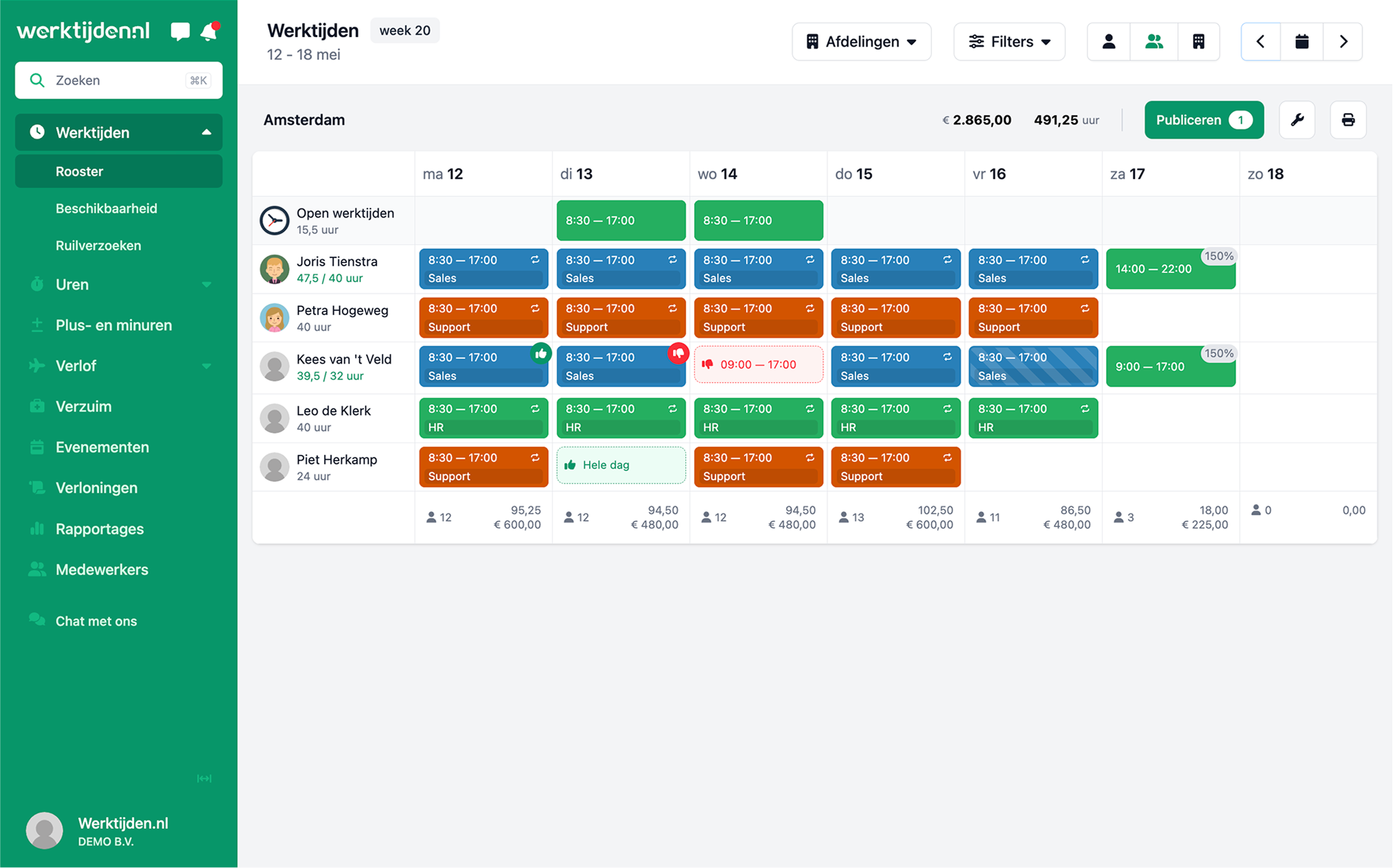This screenshot has width=1393, height=868.
Task: Go to previous week arrow
Action: (1260, 42)
